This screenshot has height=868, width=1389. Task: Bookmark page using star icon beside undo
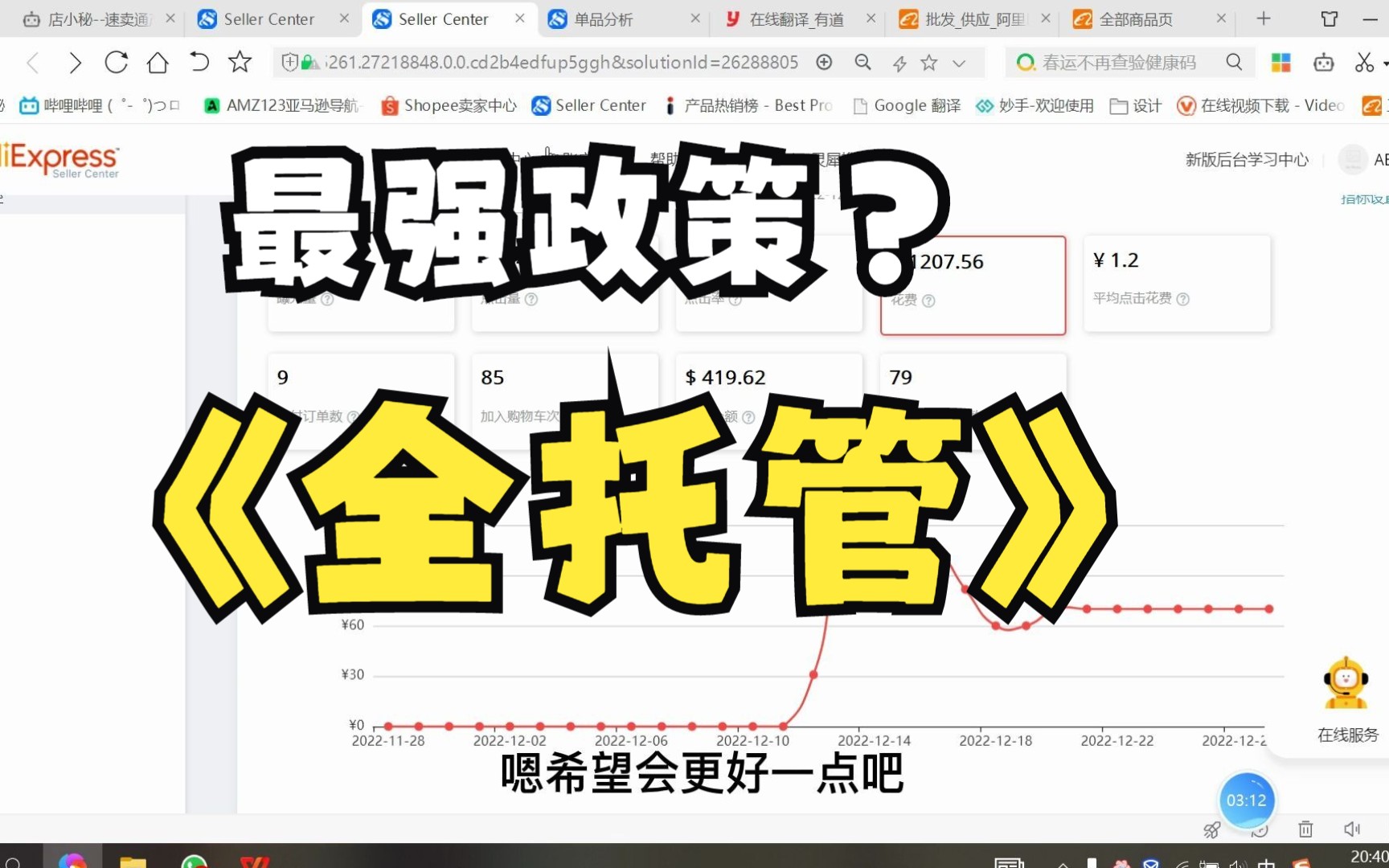coord(240,62)
